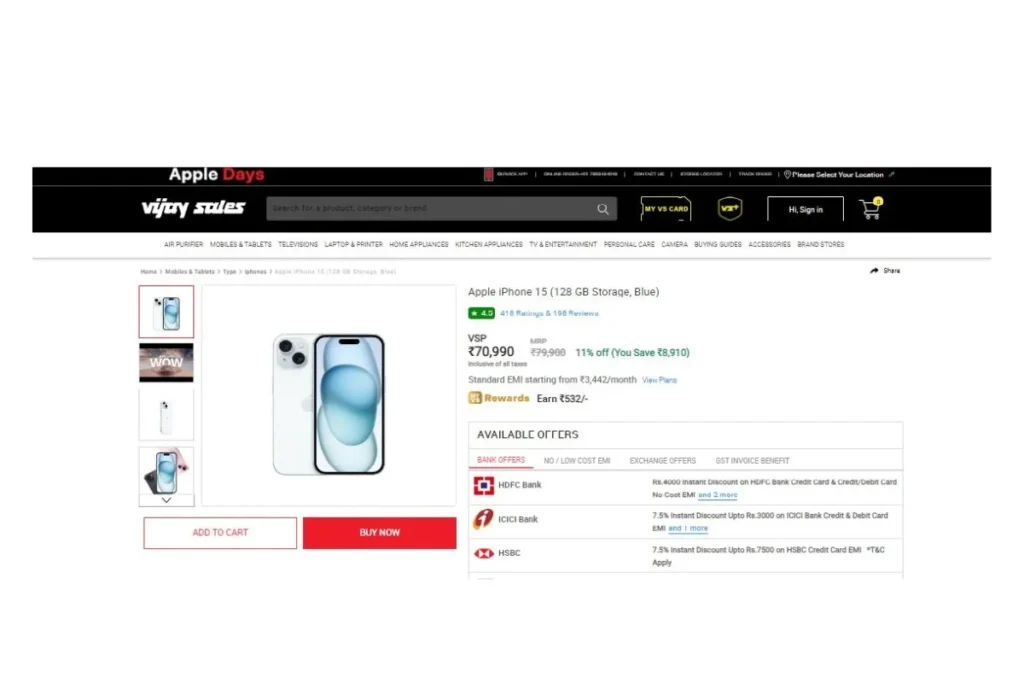Open the View Plans EMI link
Viewport: 1024px width, 683px height.
(659, 380)
